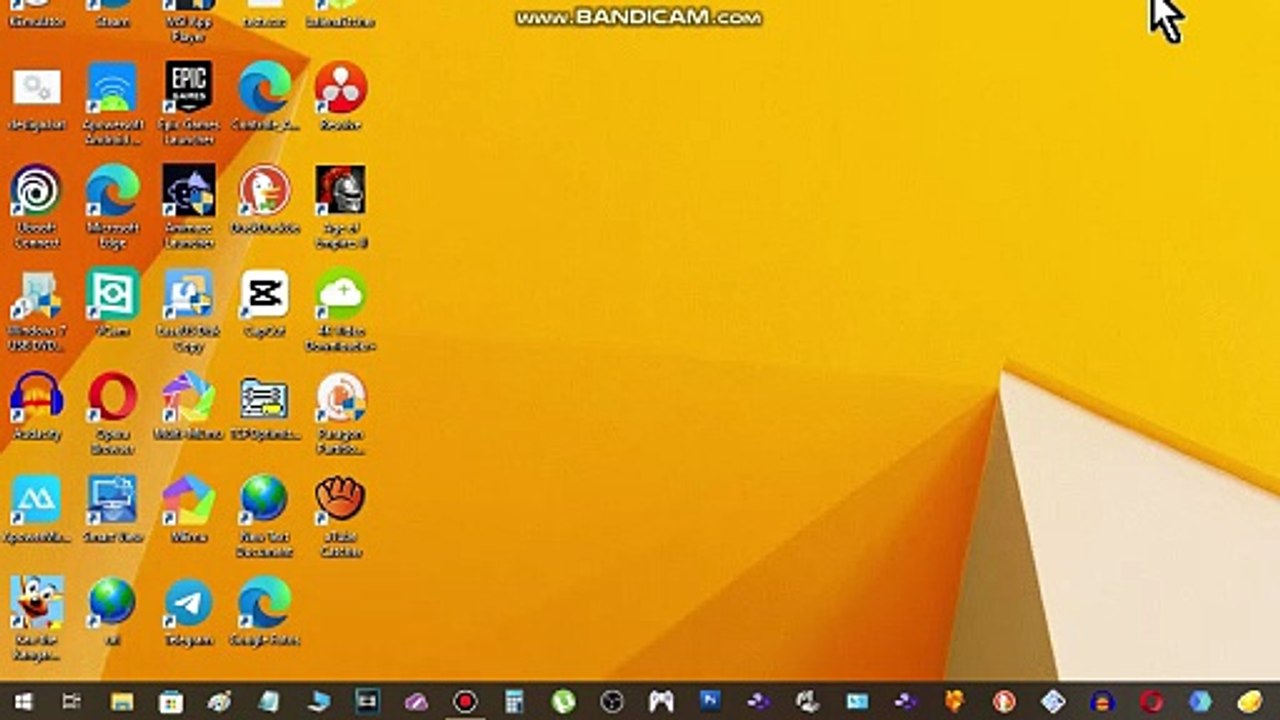Open Task View on the taskbar

tap(72, 702)
